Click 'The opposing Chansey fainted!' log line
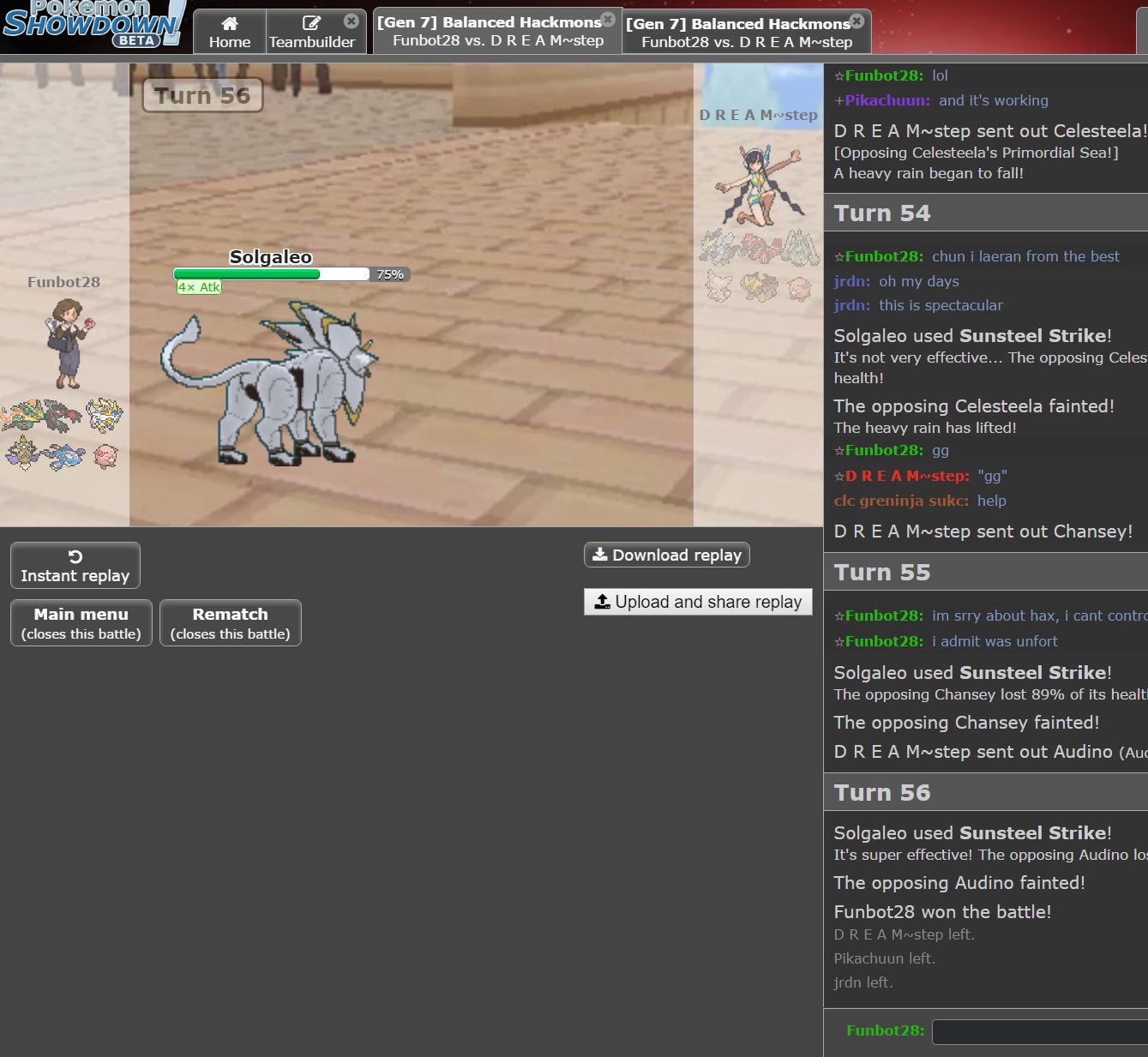Screen dimensions: 1148x1057 point(967,723)
